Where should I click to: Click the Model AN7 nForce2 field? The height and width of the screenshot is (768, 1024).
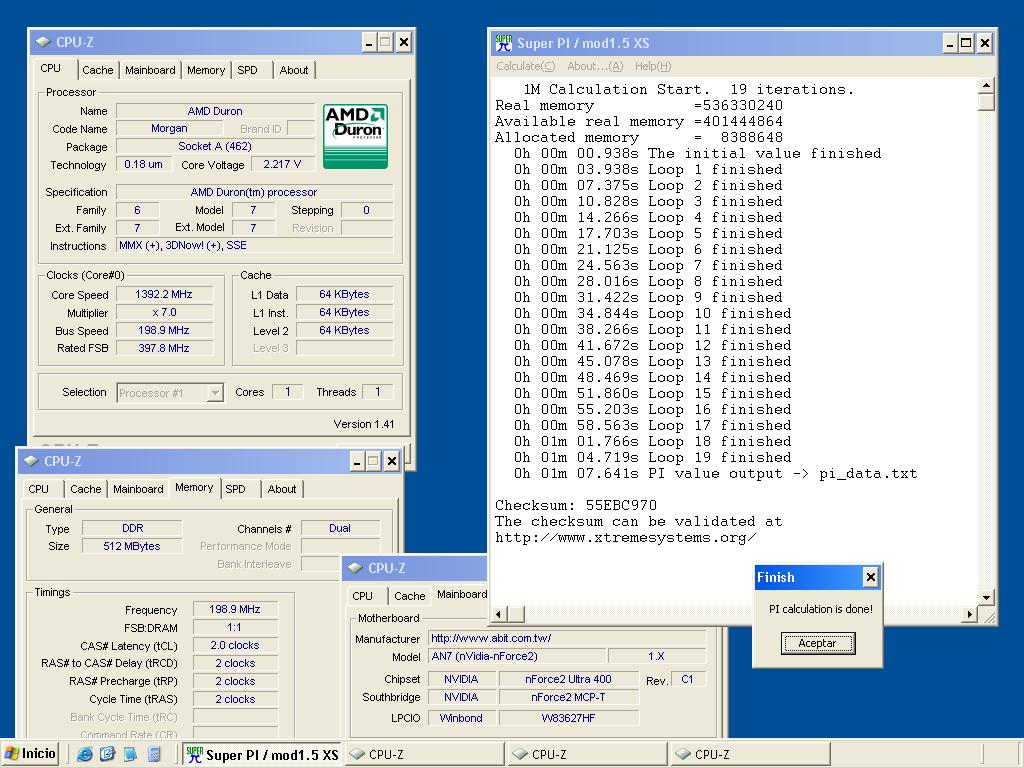[517, 656]
